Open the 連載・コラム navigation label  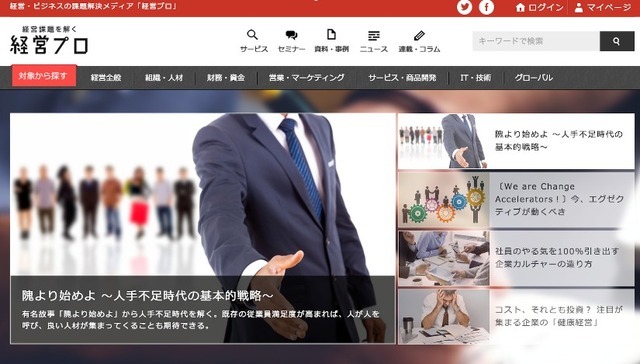419,49
